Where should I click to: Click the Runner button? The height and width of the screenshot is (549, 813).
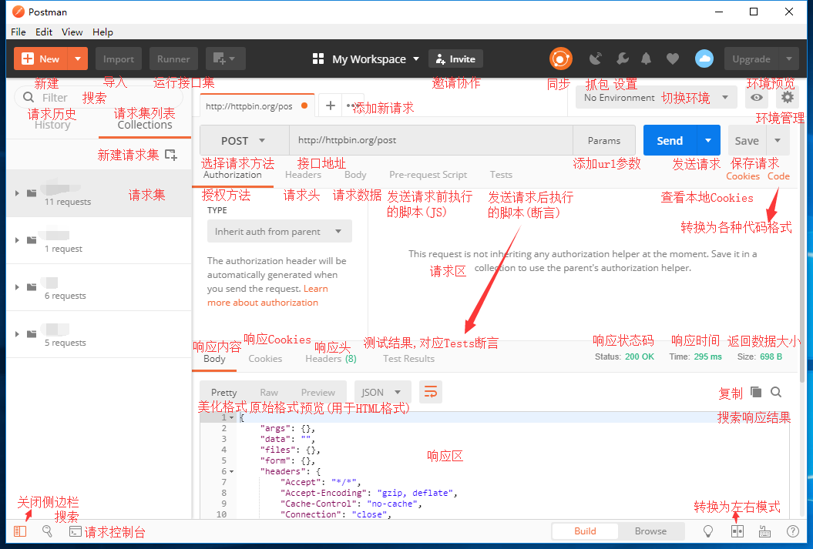(x=174, y=59)
